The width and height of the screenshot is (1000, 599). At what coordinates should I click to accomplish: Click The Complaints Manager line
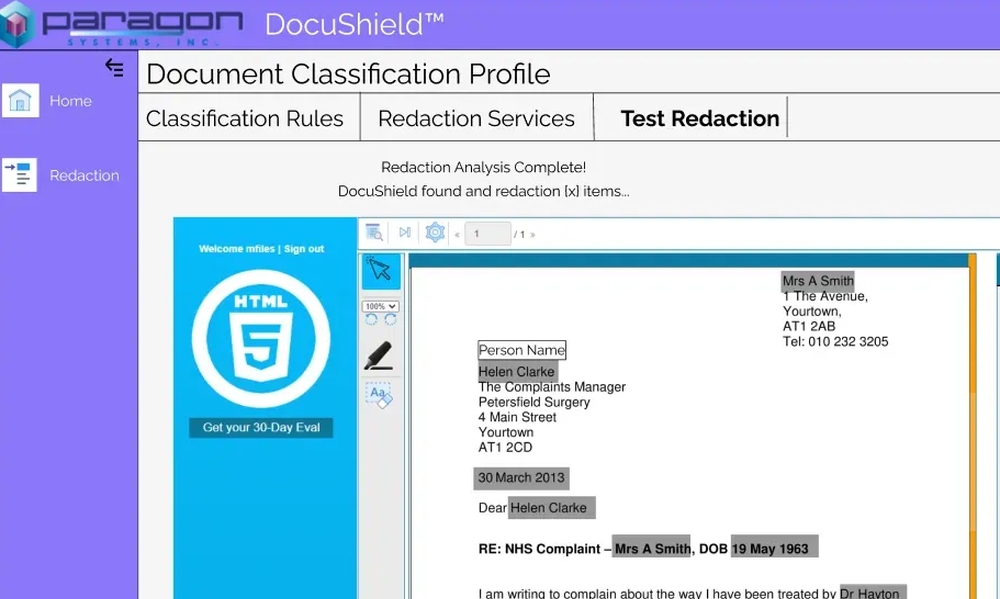click(x=552, y=387)
